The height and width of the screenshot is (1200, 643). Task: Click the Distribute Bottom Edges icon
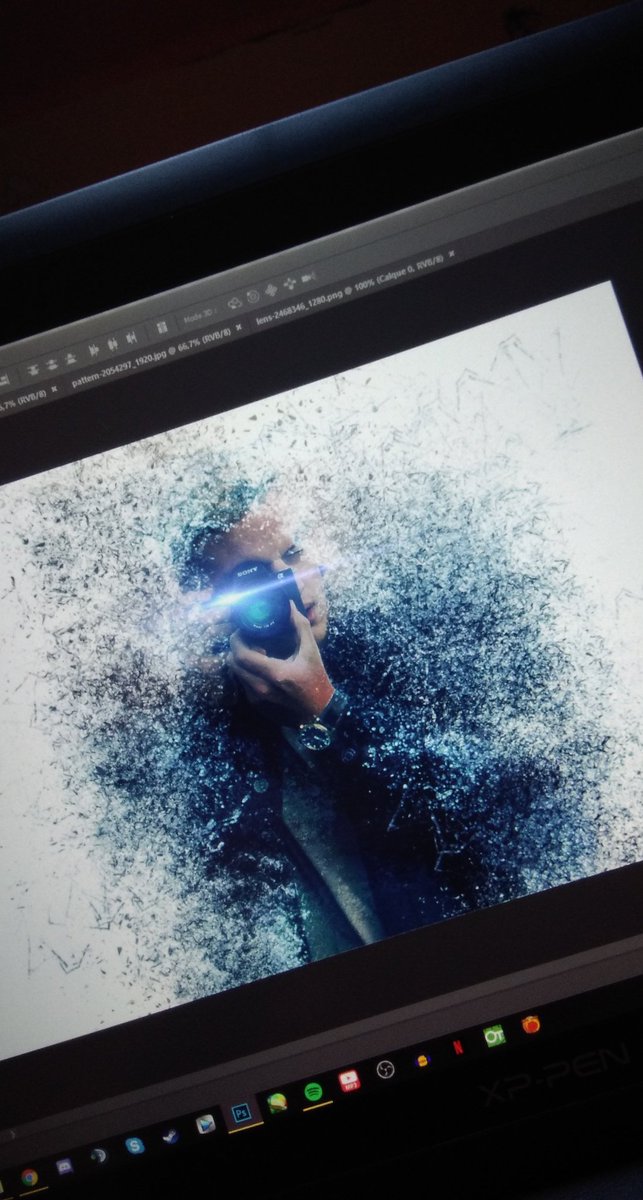pyautogui.click(x=71, y=358)
